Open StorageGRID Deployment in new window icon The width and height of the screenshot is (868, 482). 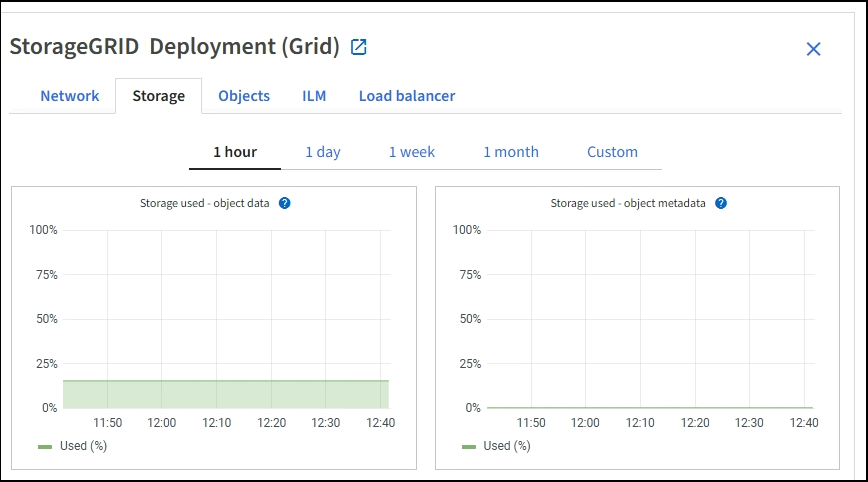tap(359, 47)
